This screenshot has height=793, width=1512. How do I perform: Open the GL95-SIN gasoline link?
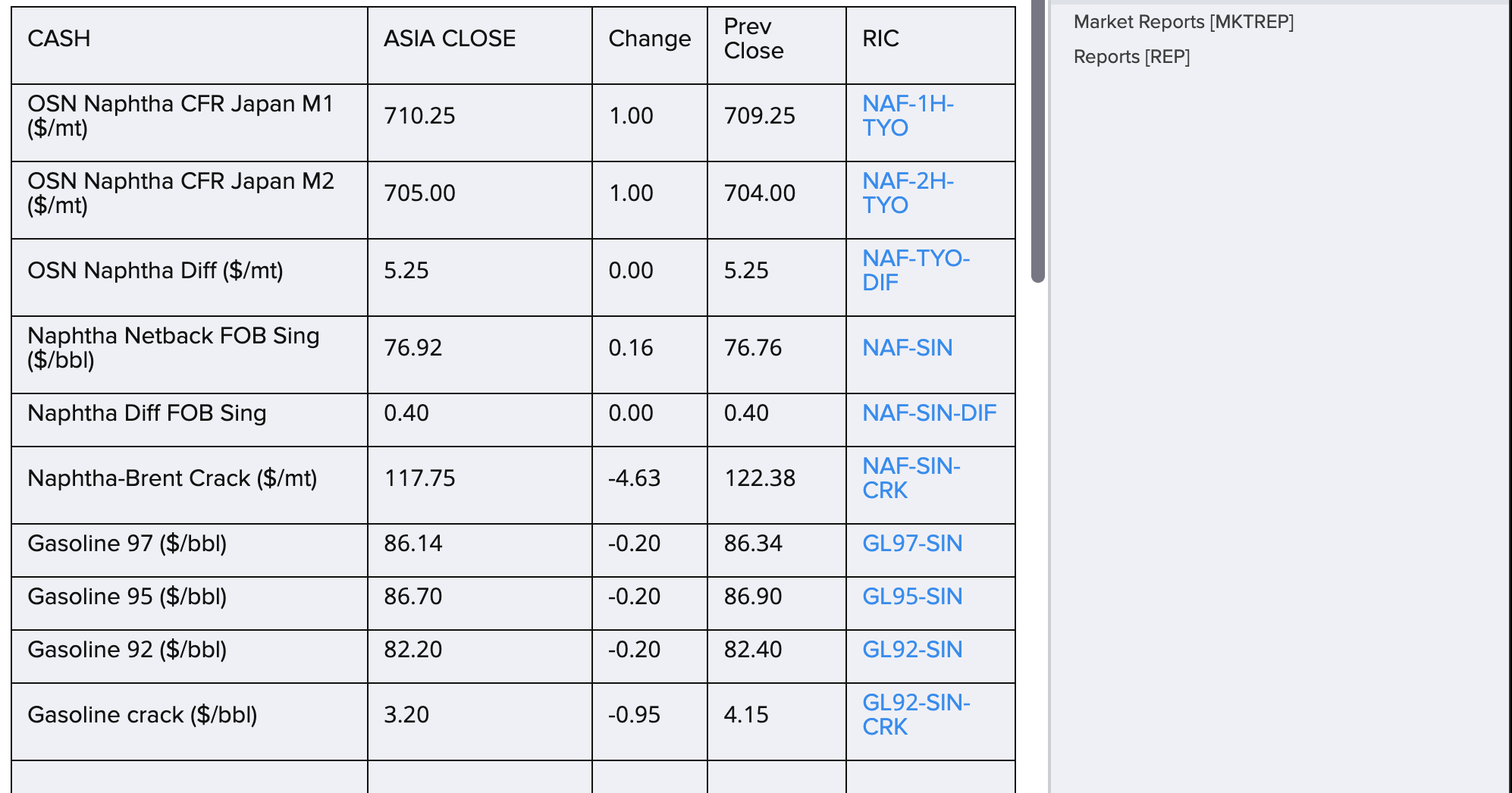coord(912,596)
